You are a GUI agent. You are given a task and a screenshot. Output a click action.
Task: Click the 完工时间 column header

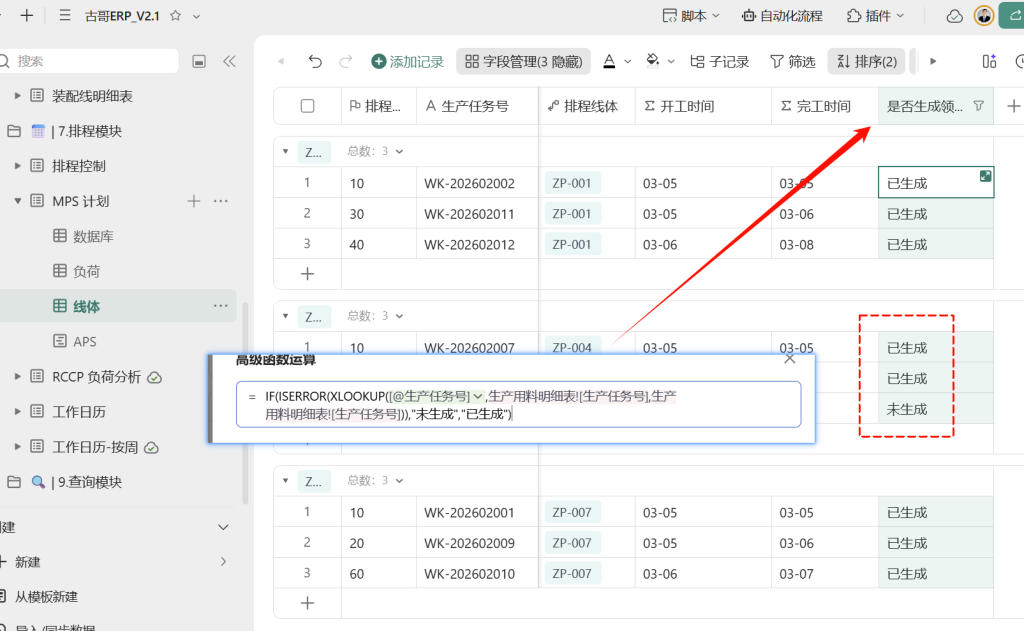[x=825, y=106]
